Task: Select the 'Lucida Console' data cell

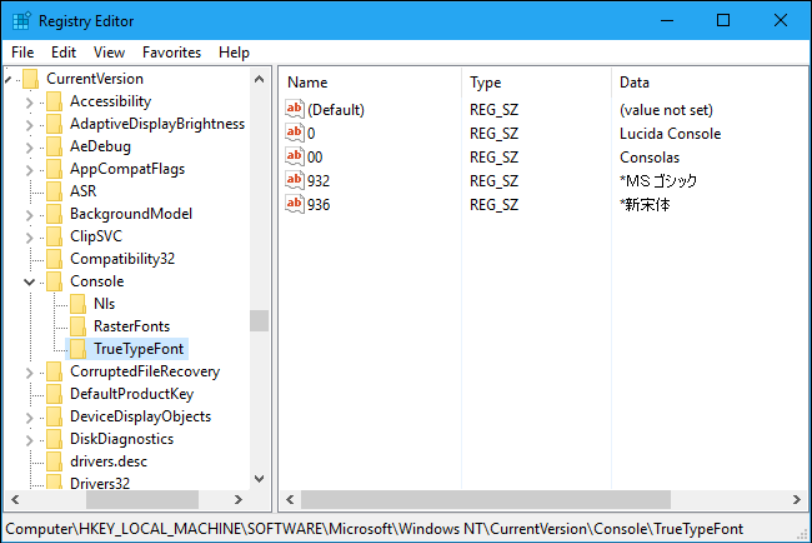Action: (670, 134)
